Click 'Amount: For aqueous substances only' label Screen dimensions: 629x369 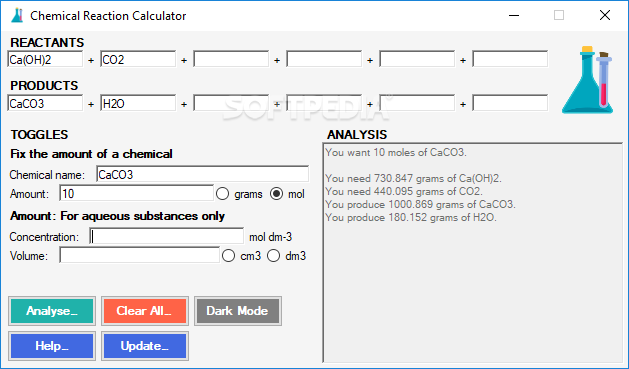(x=118, y=216)
